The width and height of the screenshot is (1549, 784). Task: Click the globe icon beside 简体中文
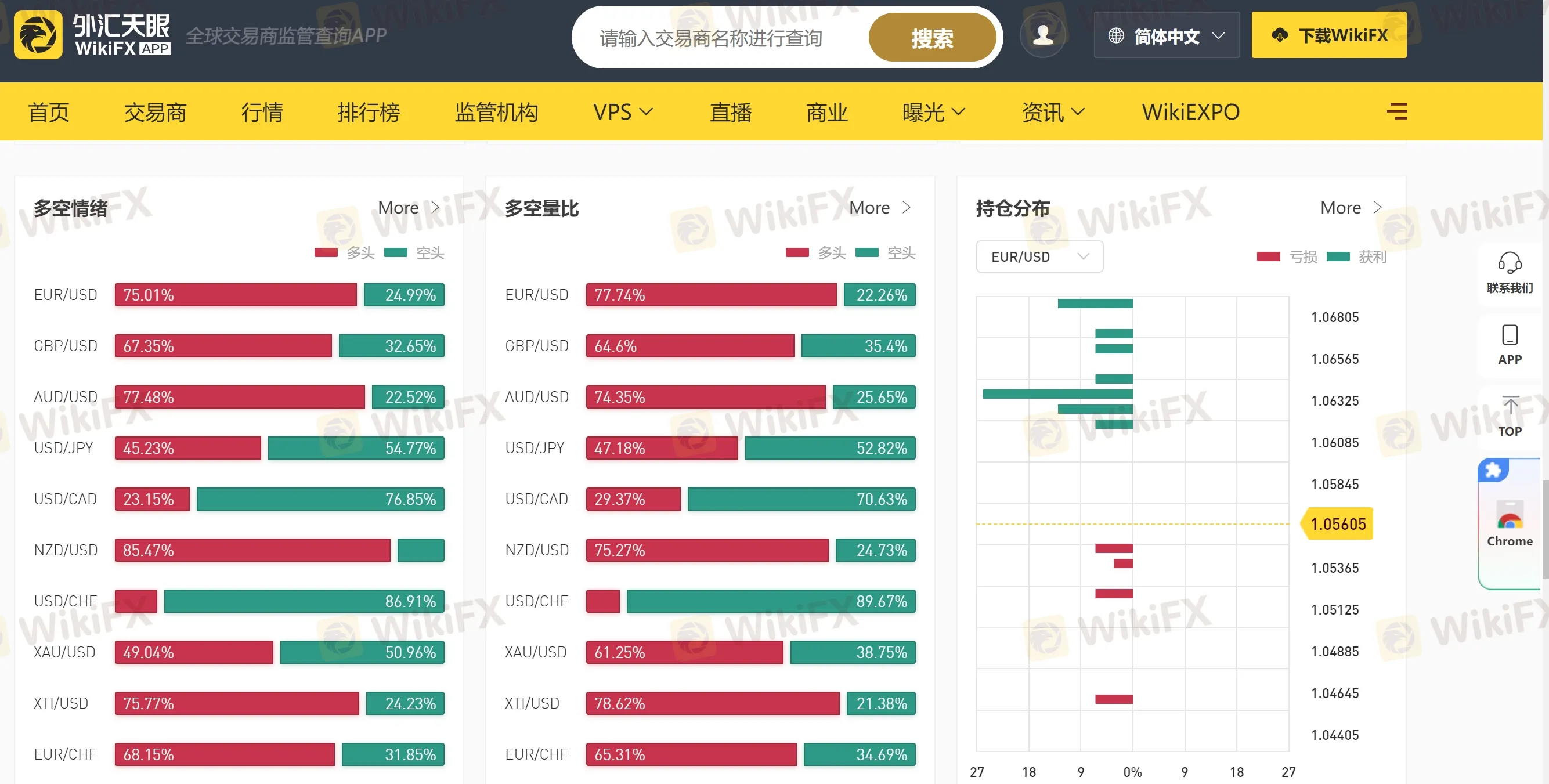1117,35
